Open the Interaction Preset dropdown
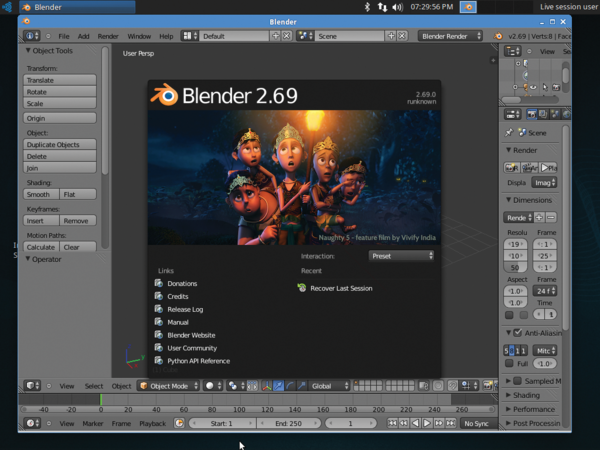Image resolution: width=600 pixels, height=450 pixels. pyautogui.click(x=401, y=256)
